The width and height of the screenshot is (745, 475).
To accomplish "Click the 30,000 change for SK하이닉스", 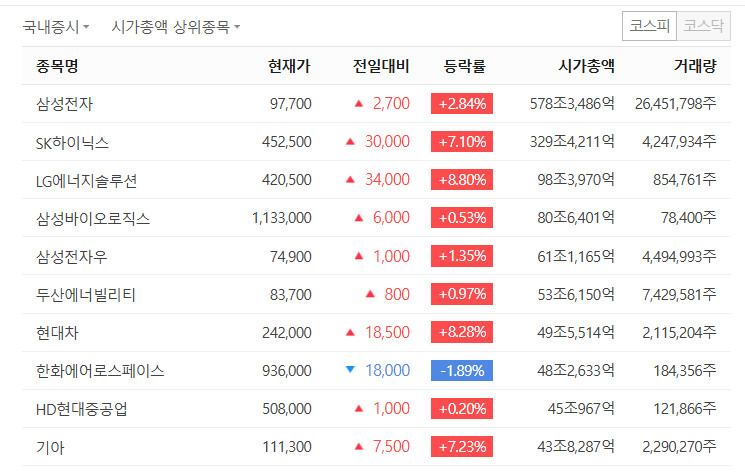I will pyautogui.click(x=387, y=142).
